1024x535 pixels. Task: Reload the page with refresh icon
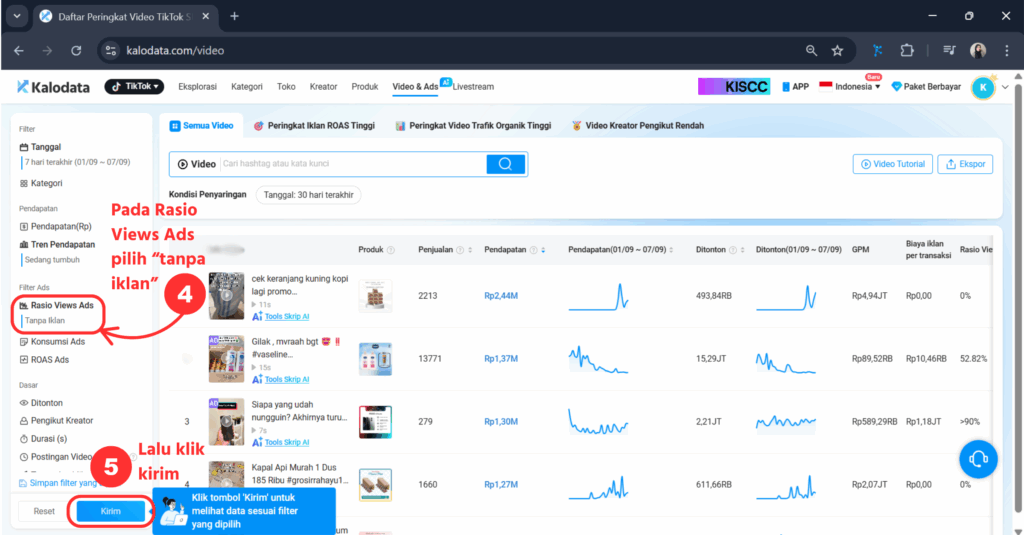click(x=76, y=50)
